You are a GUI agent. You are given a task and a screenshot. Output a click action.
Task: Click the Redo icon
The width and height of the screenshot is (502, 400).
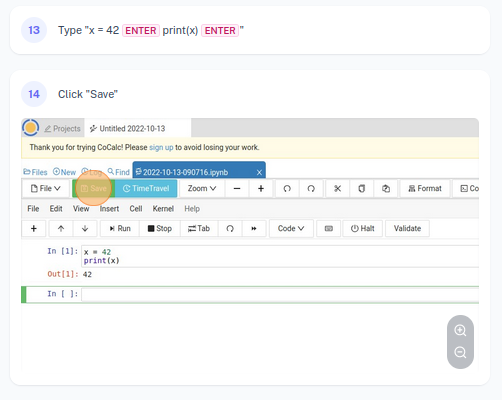click(x=311, y=189)
